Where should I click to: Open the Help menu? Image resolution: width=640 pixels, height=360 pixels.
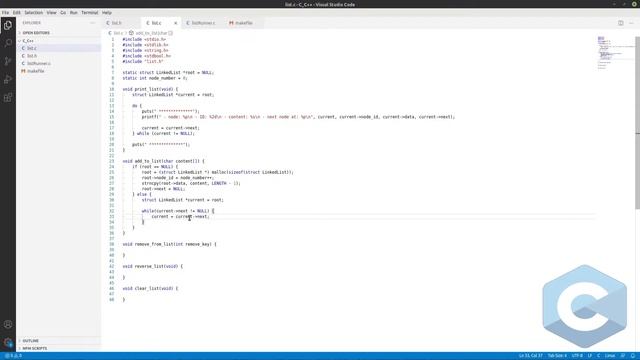[x=107, y=13]
